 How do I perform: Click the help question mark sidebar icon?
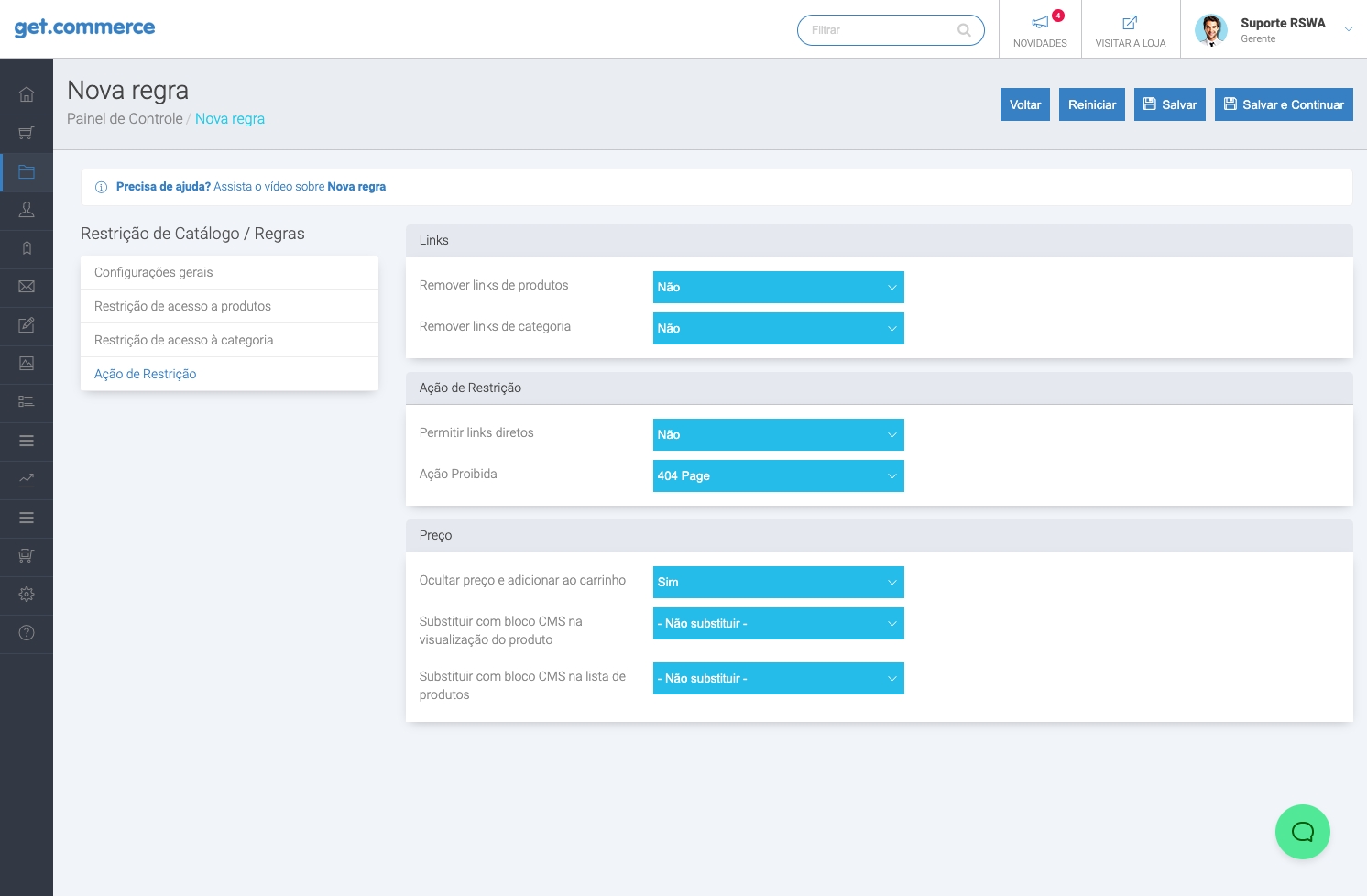27,633
